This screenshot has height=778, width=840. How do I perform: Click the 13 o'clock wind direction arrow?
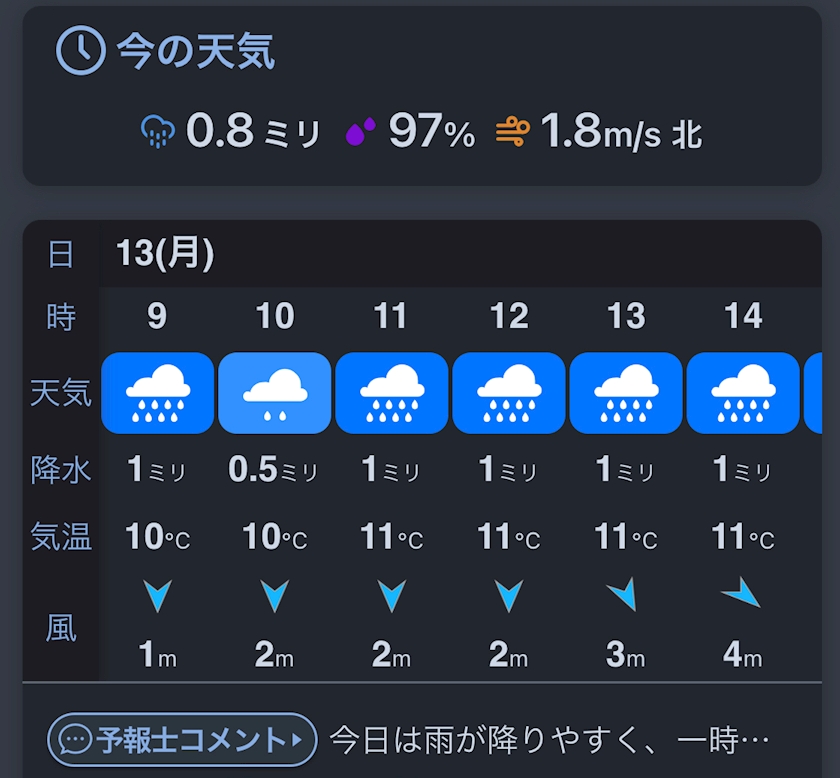624,596
